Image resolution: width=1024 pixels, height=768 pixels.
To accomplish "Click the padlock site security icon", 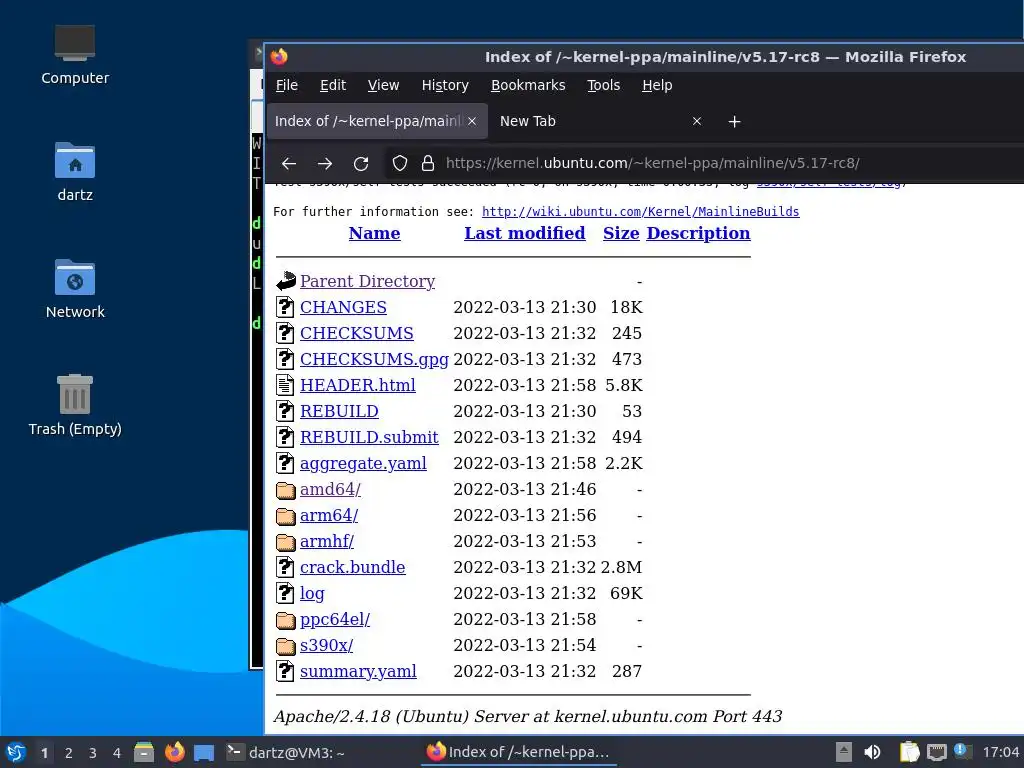I will (x=428, y=163).
